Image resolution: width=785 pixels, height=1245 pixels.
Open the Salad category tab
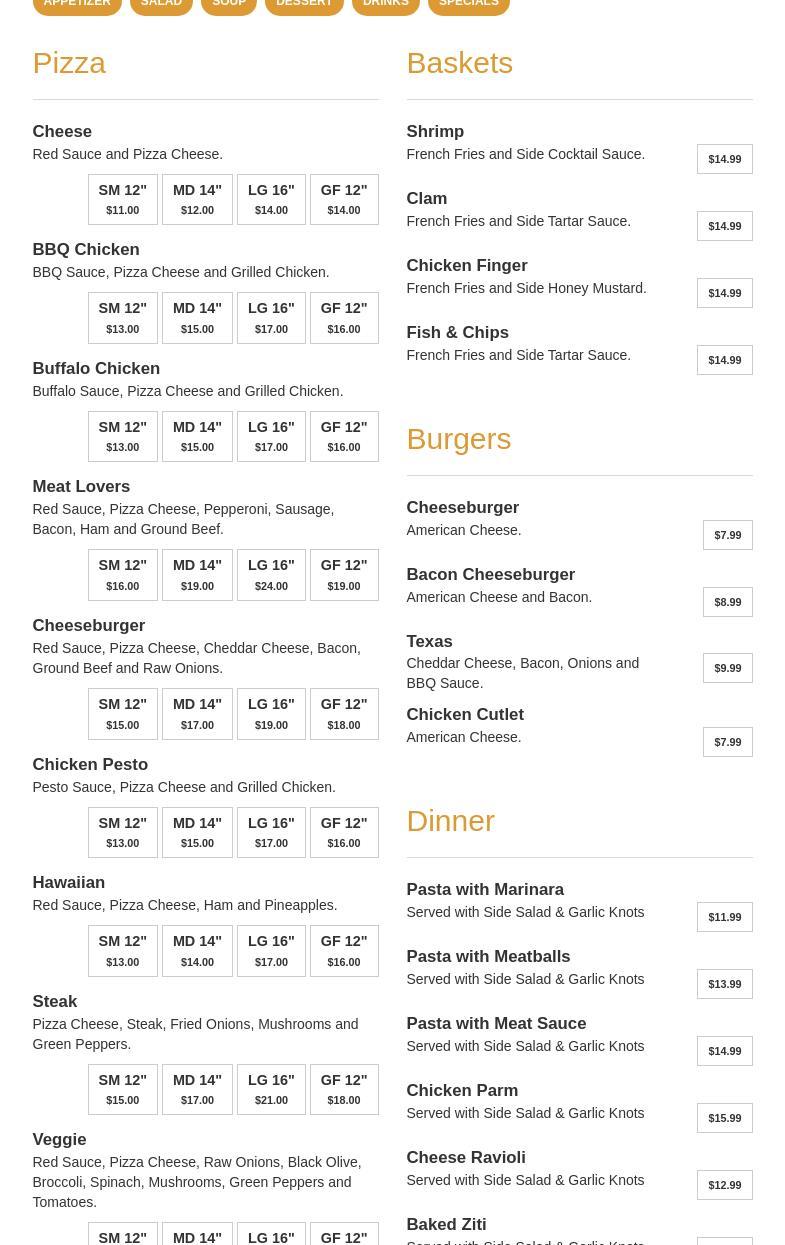pos(161,4)
